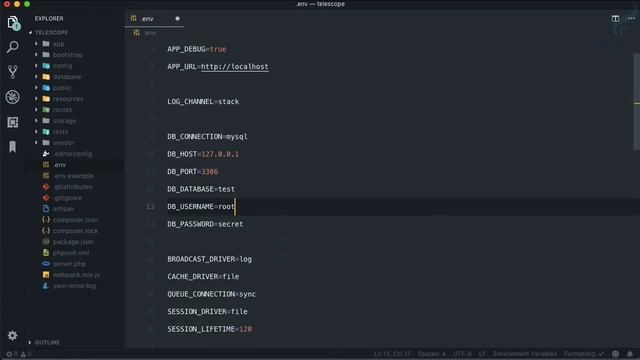Click the feedback smiley in status bar
Viewport: 640px width, 360px height.
coord(616,354)
